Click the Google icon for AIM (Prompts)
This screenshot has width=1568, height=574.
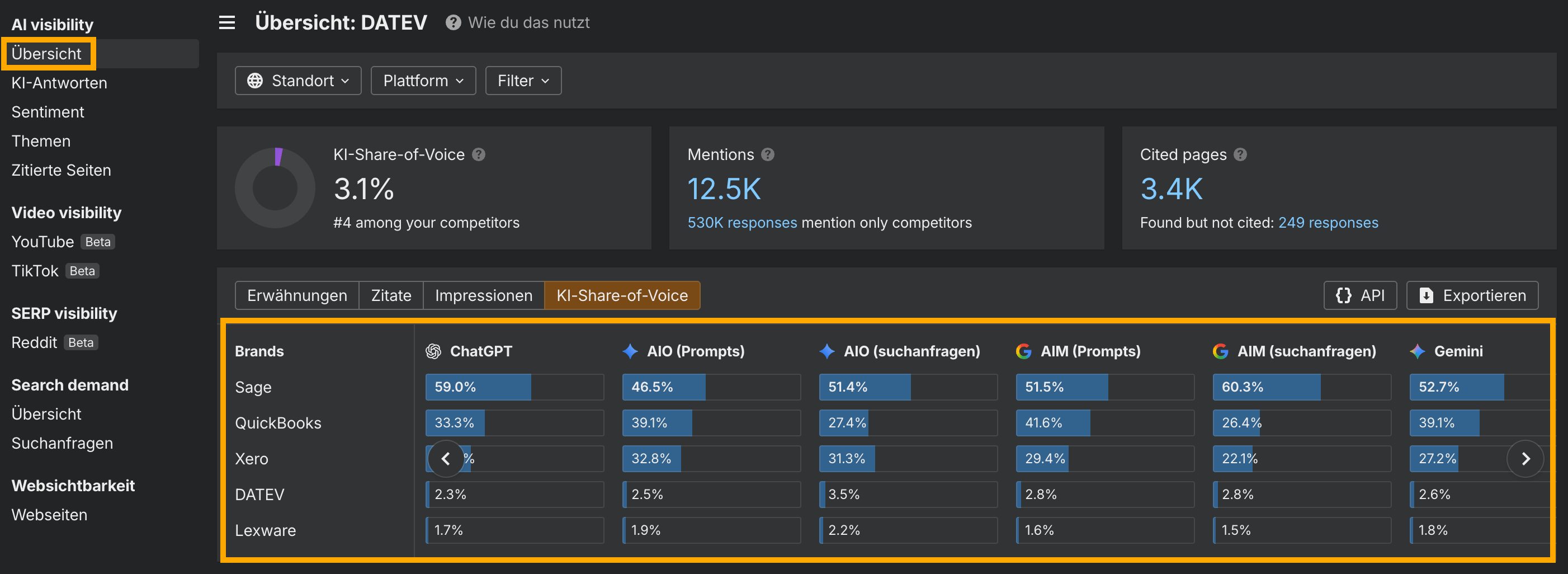(1024, 351)
